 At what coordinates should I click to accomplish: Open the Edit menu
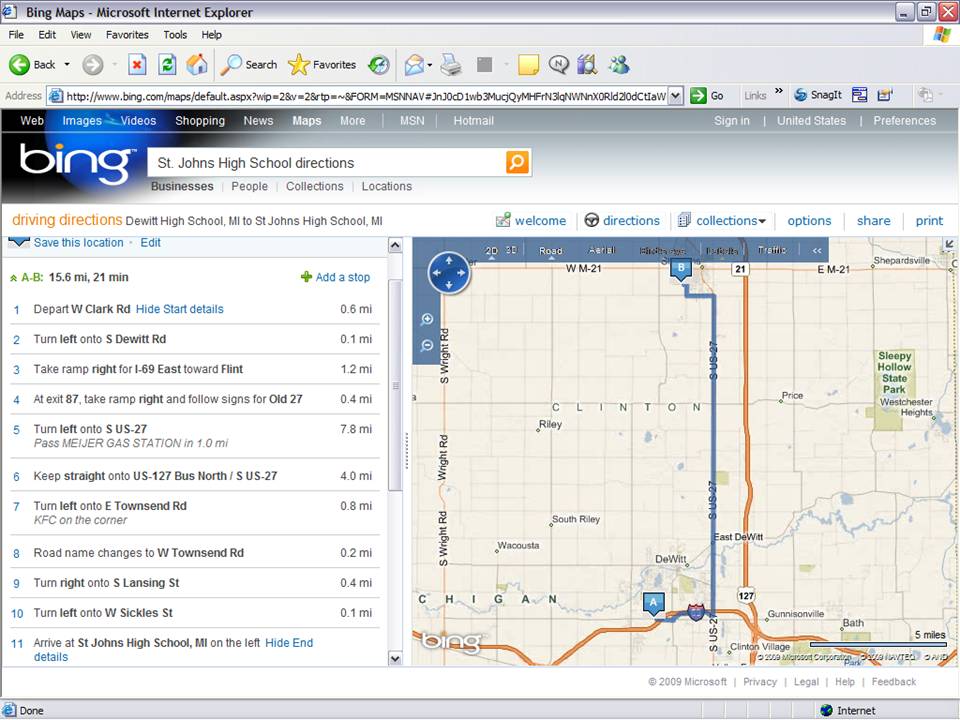pyautogui.click(x=47, y=35)
